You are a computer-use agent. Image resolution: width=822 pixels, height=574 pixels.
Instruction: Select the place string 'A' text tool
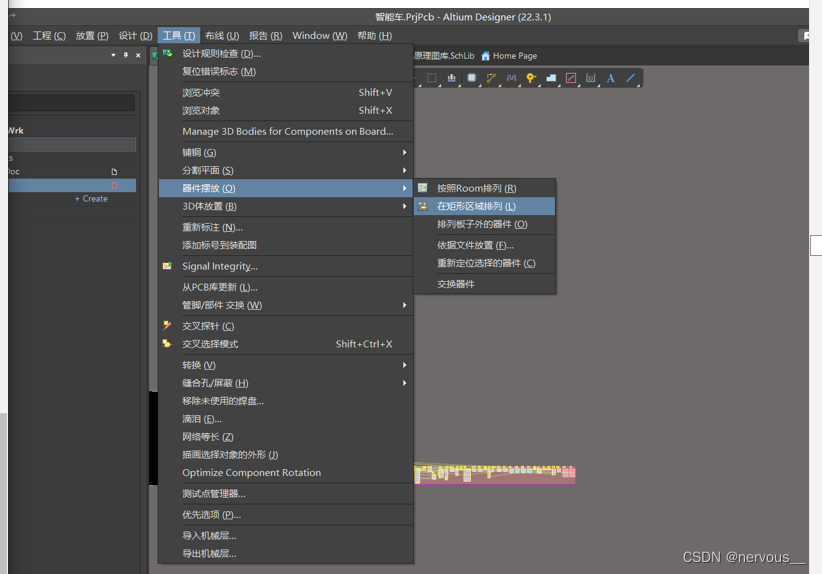610,78
